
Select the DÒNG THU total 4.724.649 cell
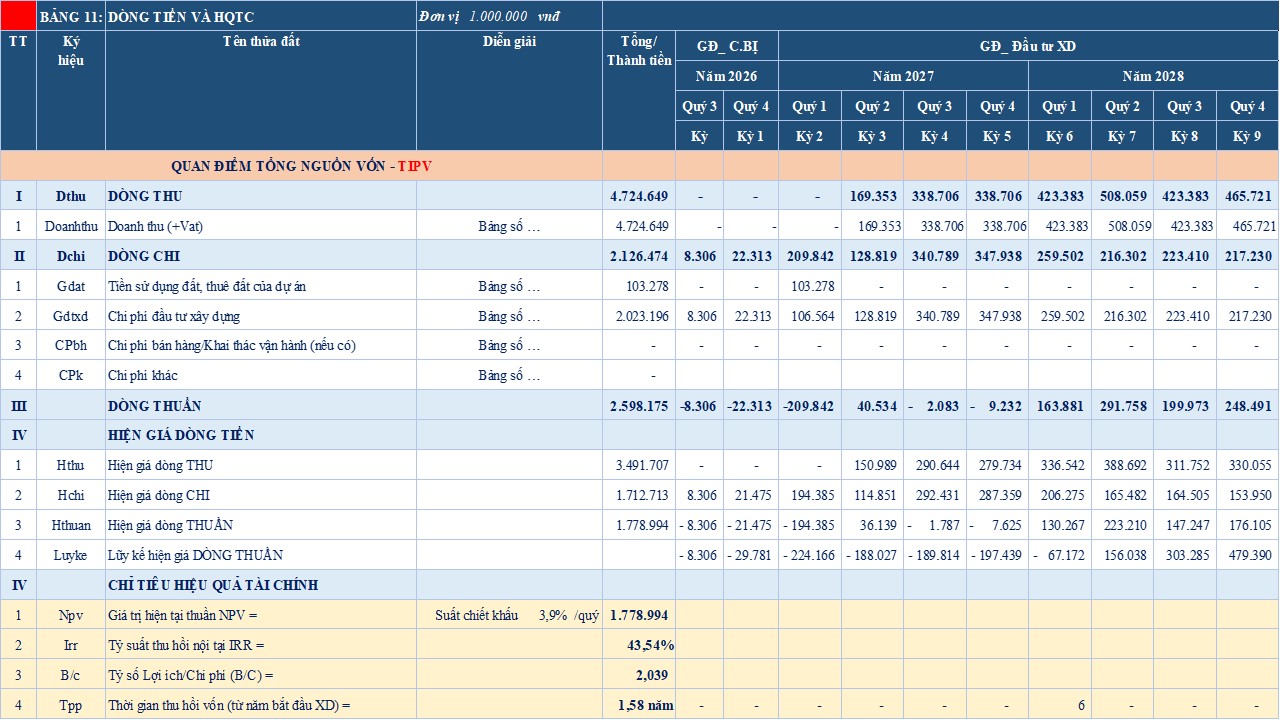[x=638, y=196]
